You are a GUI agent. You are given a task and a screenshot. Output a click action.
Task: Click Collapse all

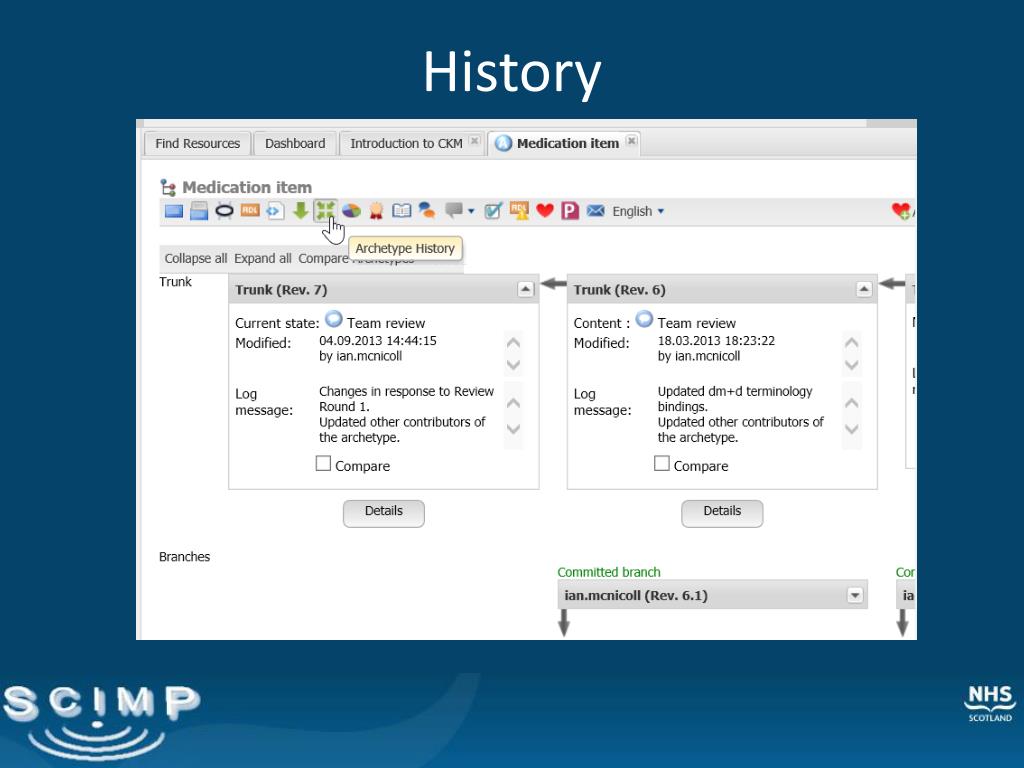(196, 259)
